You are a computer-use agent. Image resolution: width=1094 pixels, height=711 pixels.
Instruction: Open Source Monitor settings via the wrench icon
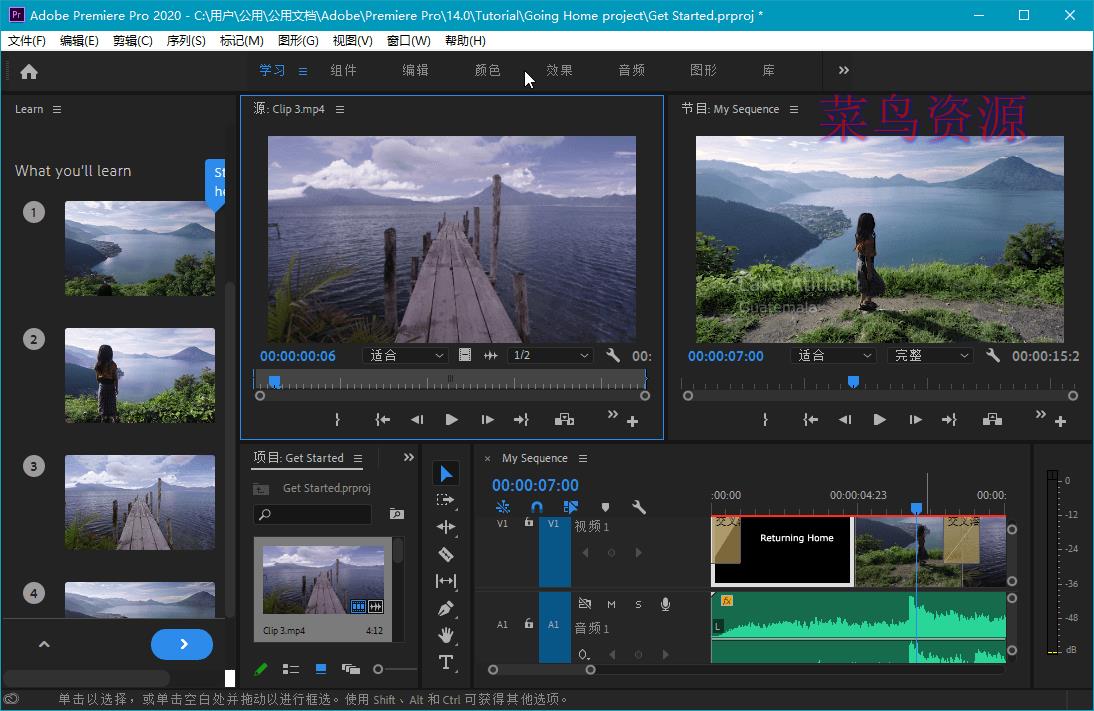click(613, 355)
